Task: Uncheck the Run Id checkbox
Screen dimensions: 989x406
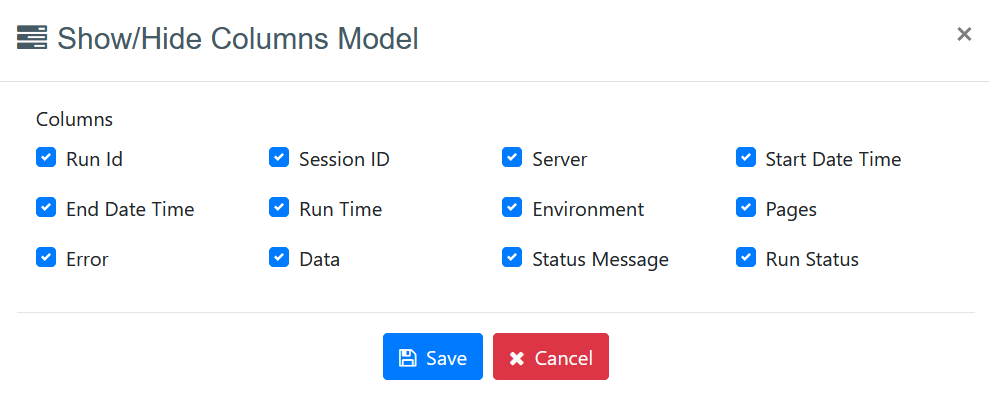Action: click(x=45, y=158)
